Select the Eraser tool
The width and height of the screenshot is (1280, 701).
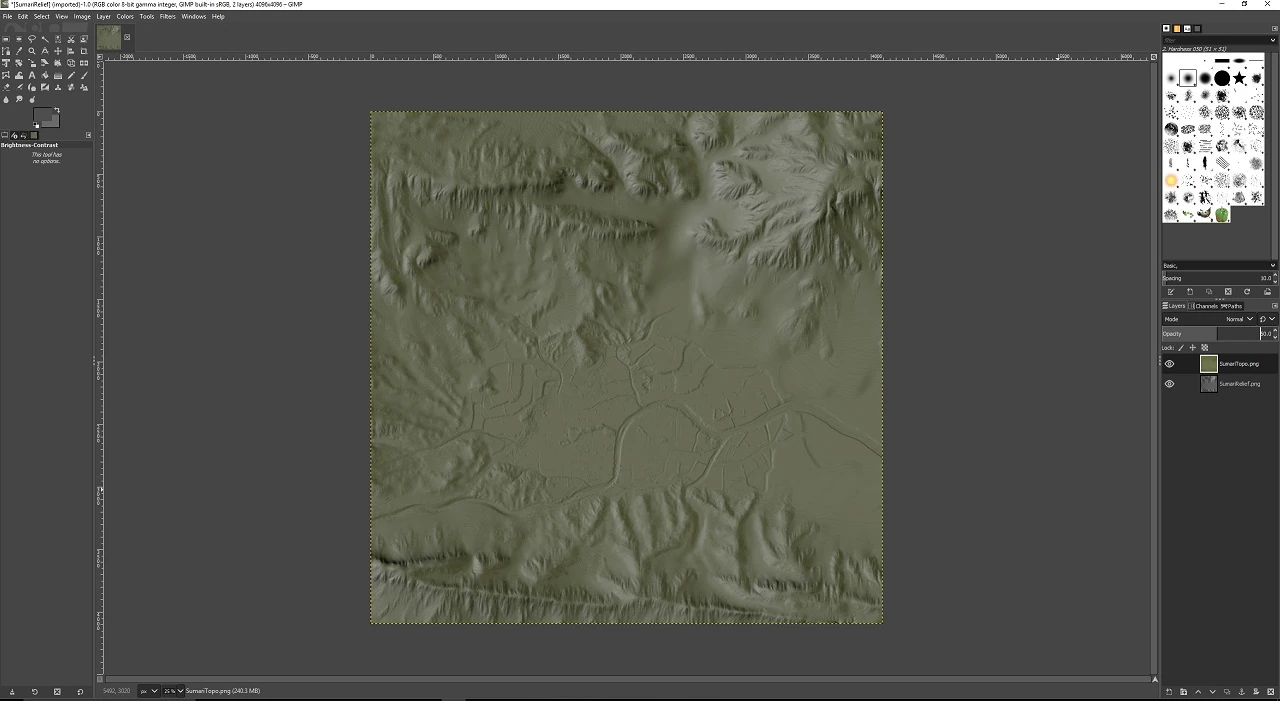6,87
